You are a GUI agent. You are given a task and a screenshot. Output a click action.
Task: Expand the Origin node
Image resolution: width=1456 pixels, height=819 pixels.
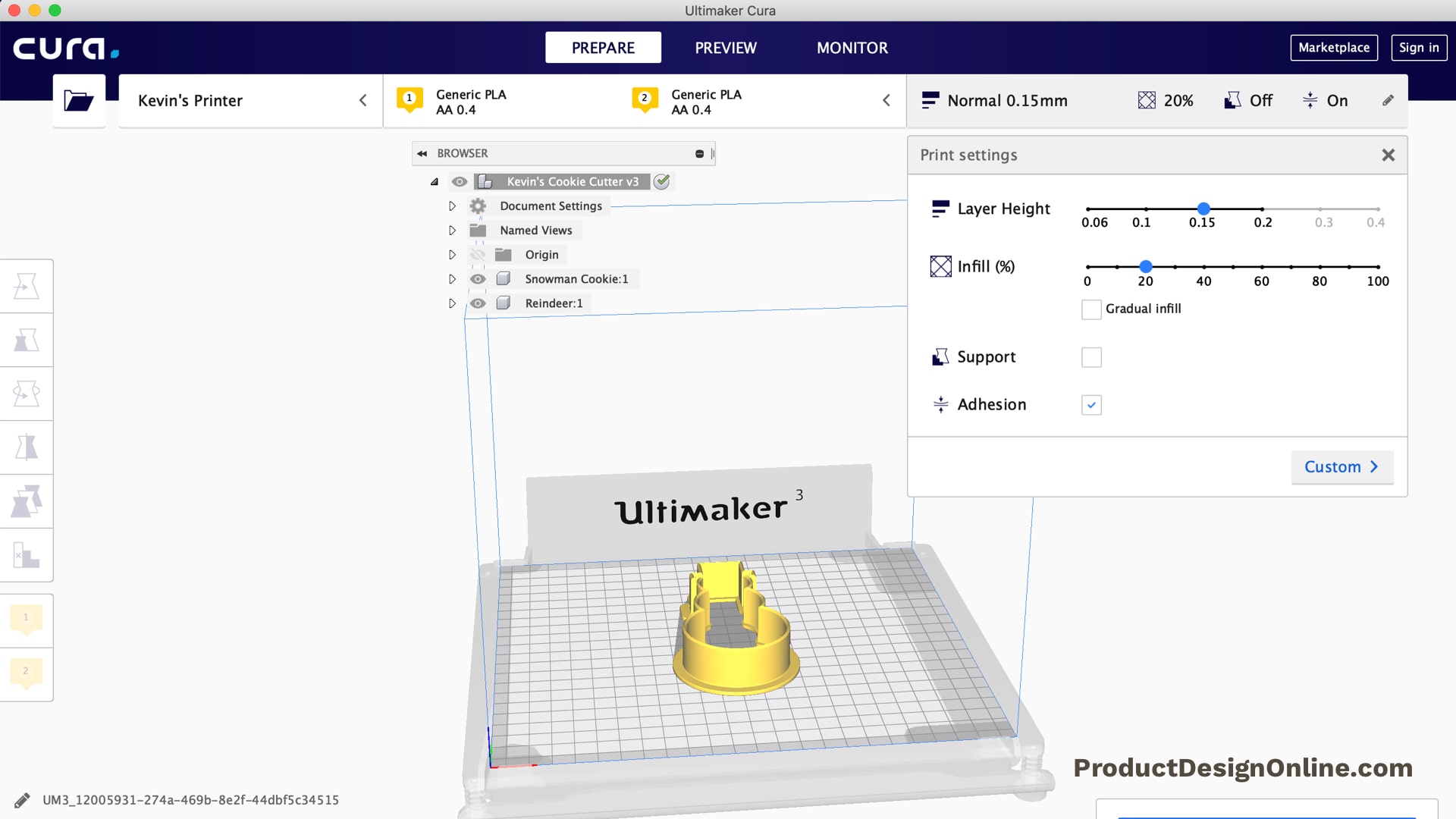tap(452, 254)
